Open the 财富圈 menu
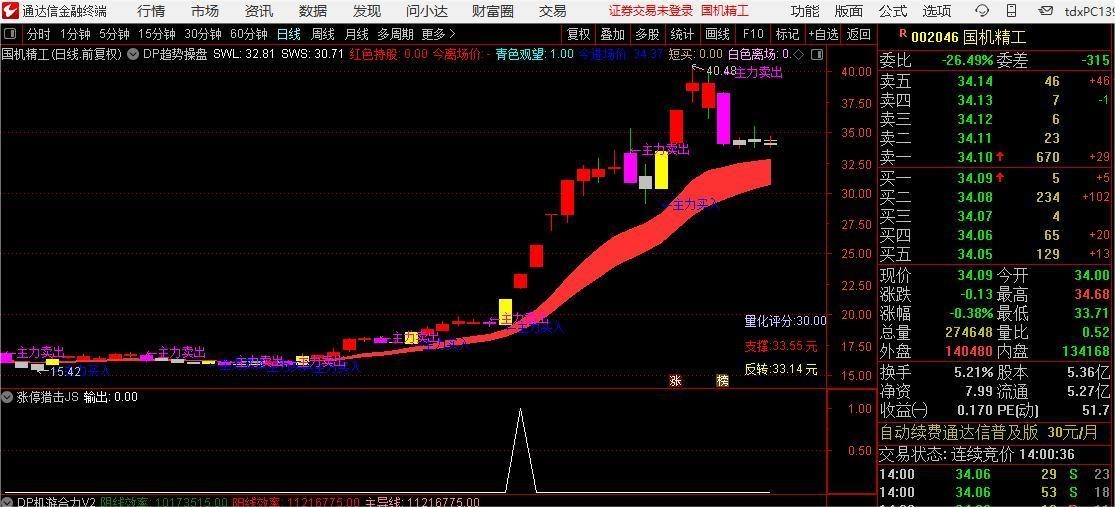This screenshot has height=507, width=1115. 493,11
